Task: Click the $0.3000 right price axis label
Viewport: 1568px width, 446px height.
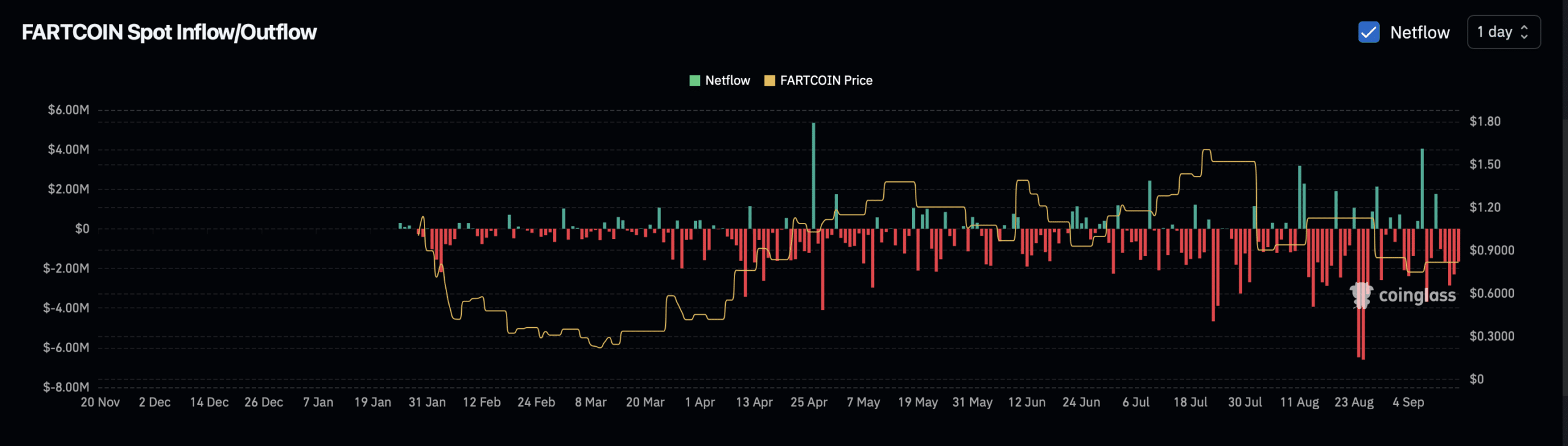Action: 1491,336
